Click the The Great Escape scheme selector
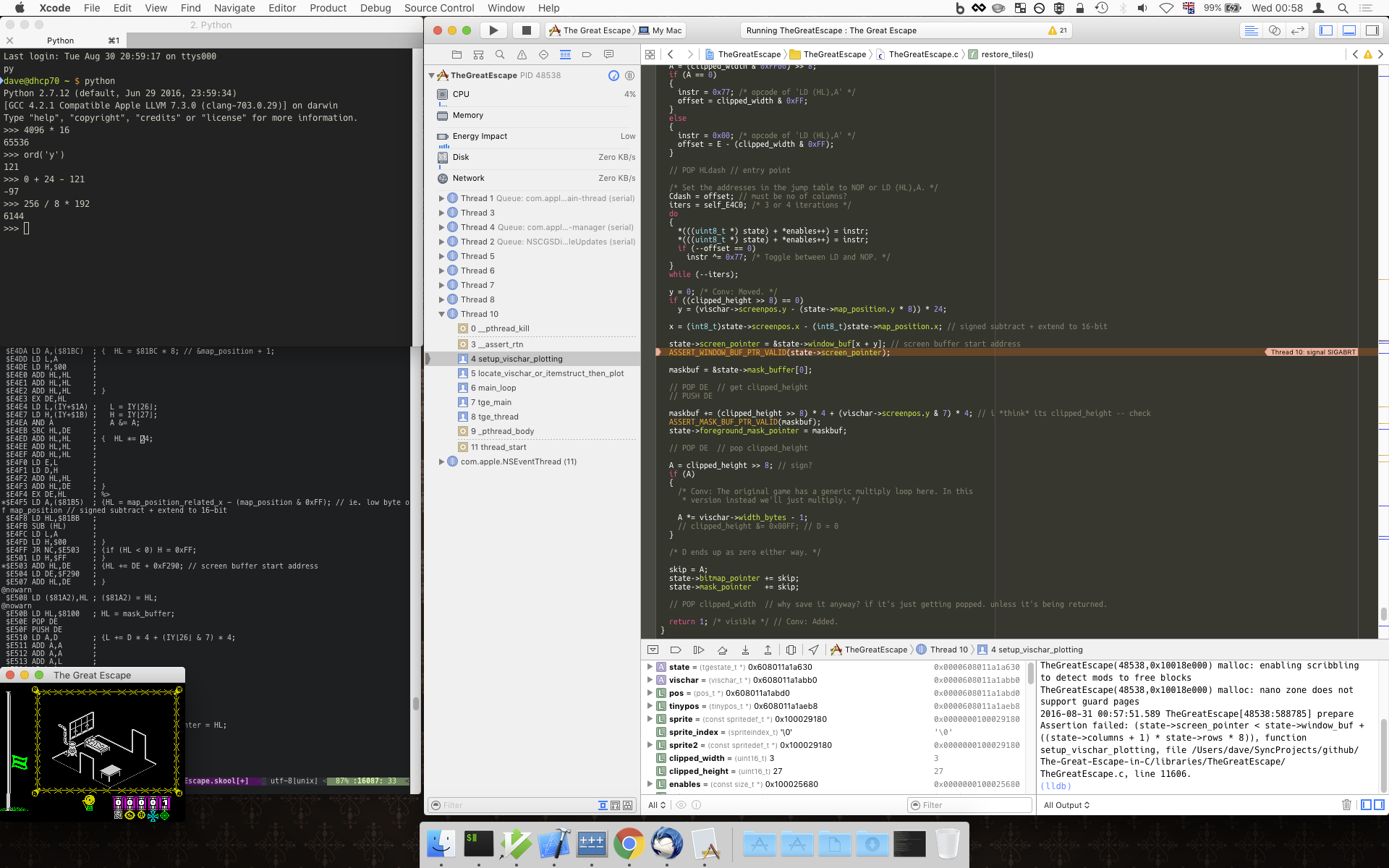1389x868 pixels. click(x=590, y=30)
